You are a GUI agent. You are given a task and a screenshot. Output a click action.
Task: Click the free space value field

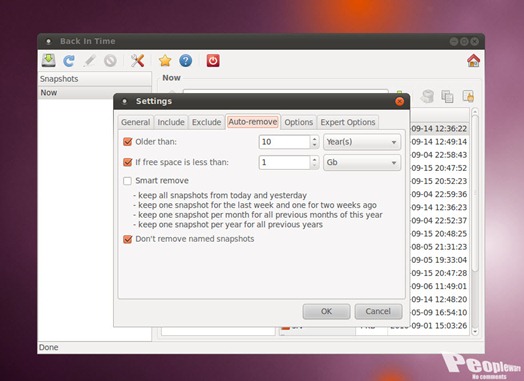coord(284,162)
